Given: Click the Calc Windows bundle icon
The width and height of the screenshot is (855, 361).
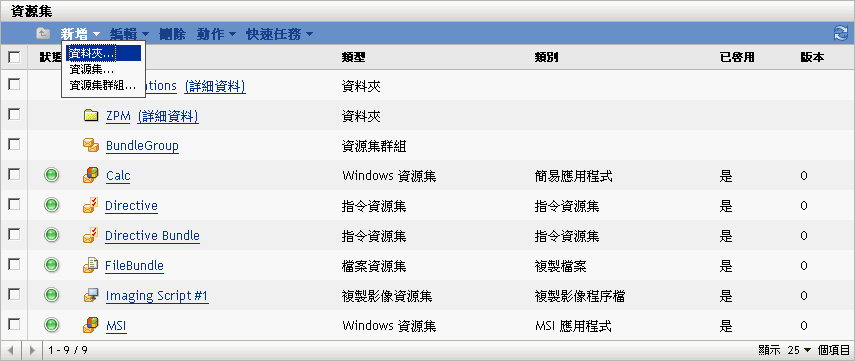Looking at the screenshot, I should pos(91,176).
